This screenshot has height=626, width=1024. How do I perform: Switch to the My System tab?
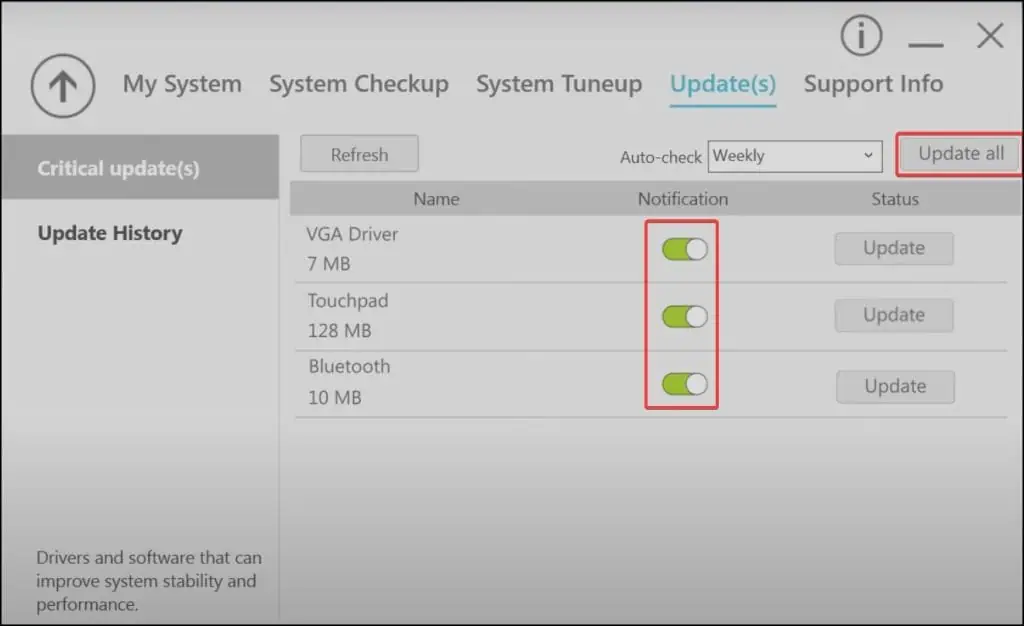[x=182, y=84]
